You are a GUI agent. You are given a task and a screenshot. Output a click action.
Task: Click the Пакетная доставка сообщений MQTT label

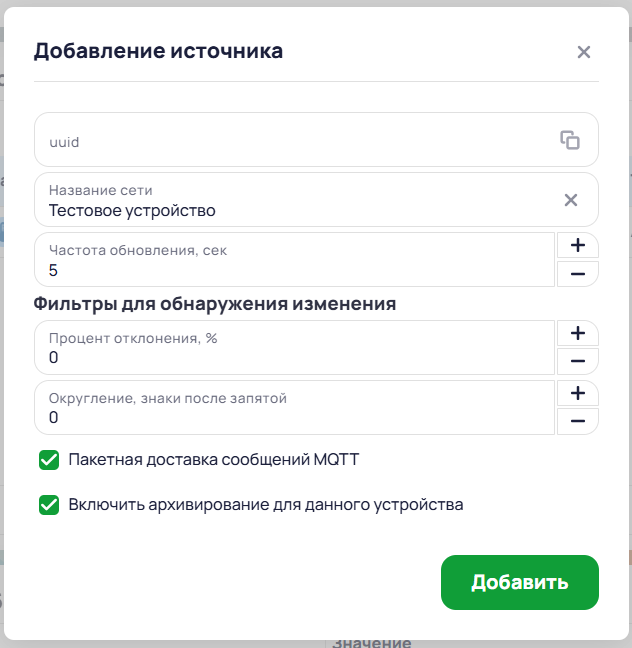tap(214, 460)
